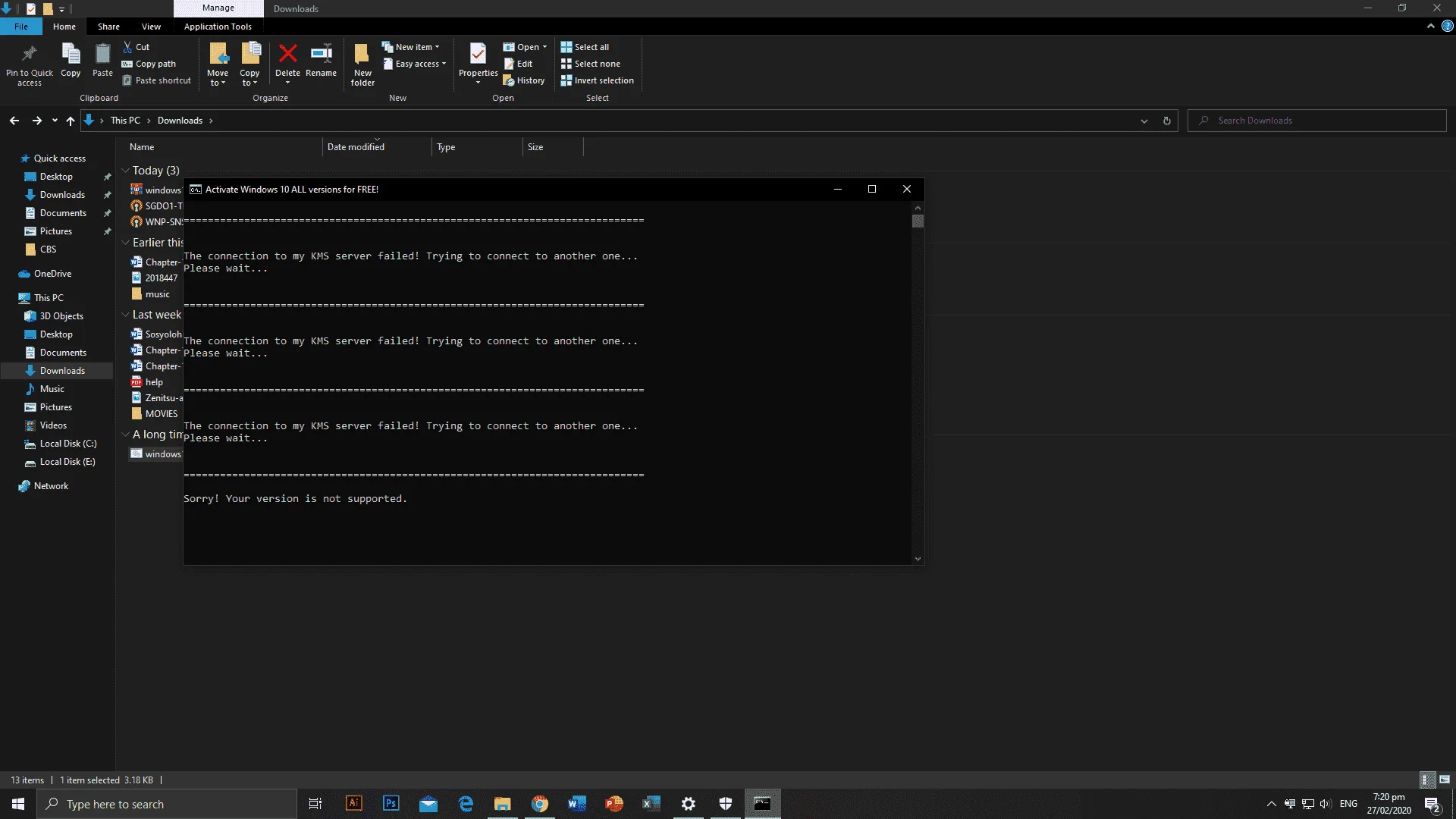Click Select none in the ribbon
The image size is (1456, 819).
pos(591,64)
